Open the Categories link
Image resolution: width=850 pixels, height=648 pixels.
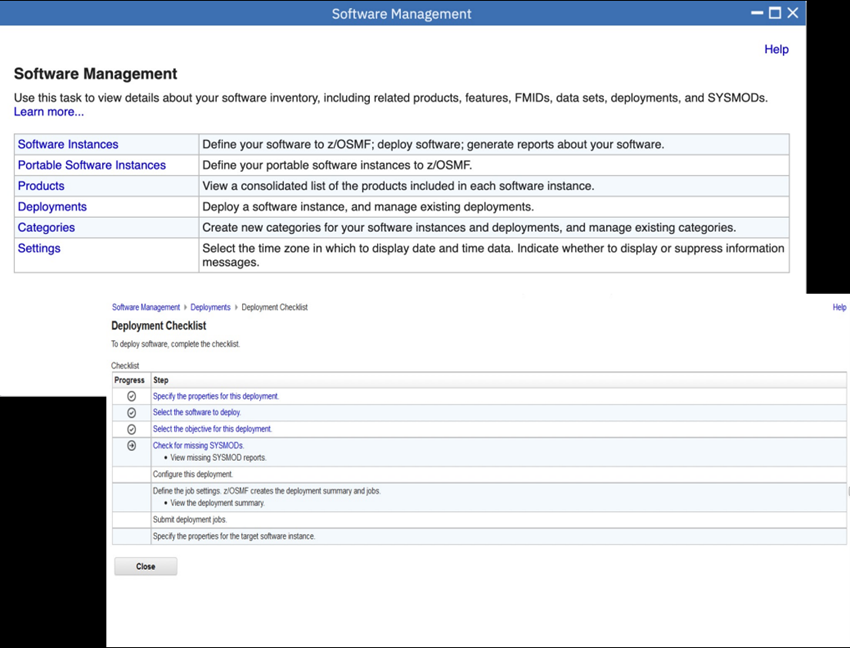(x=46, y=227)
